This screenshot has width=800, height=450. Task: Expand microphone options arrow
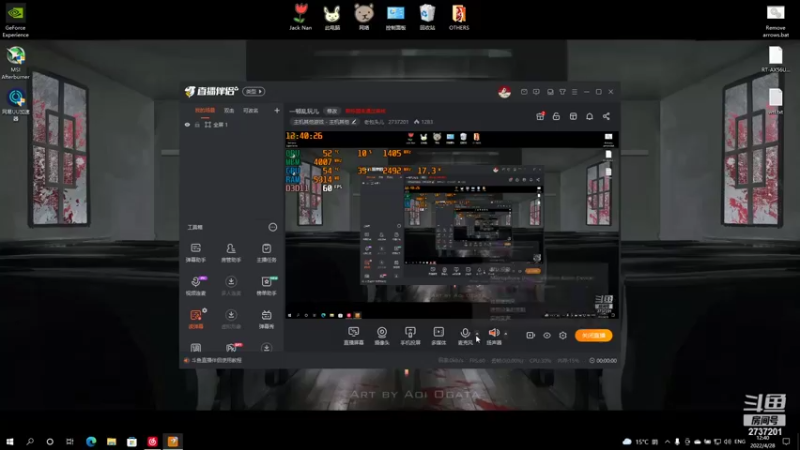(477, 334)
